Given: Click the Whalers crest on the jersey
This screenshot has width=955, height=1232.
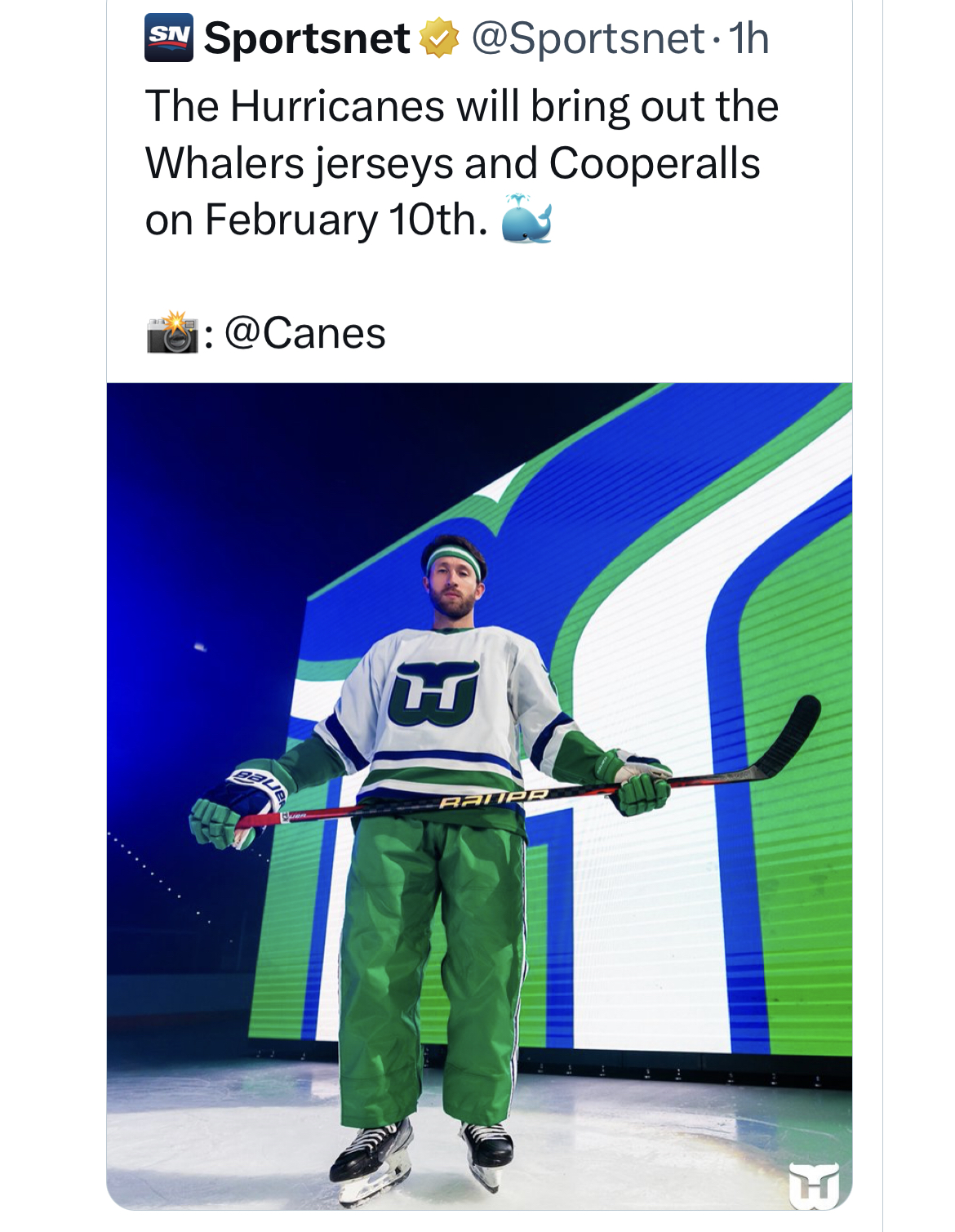Looking at the screenshot, I should (433, 694).
